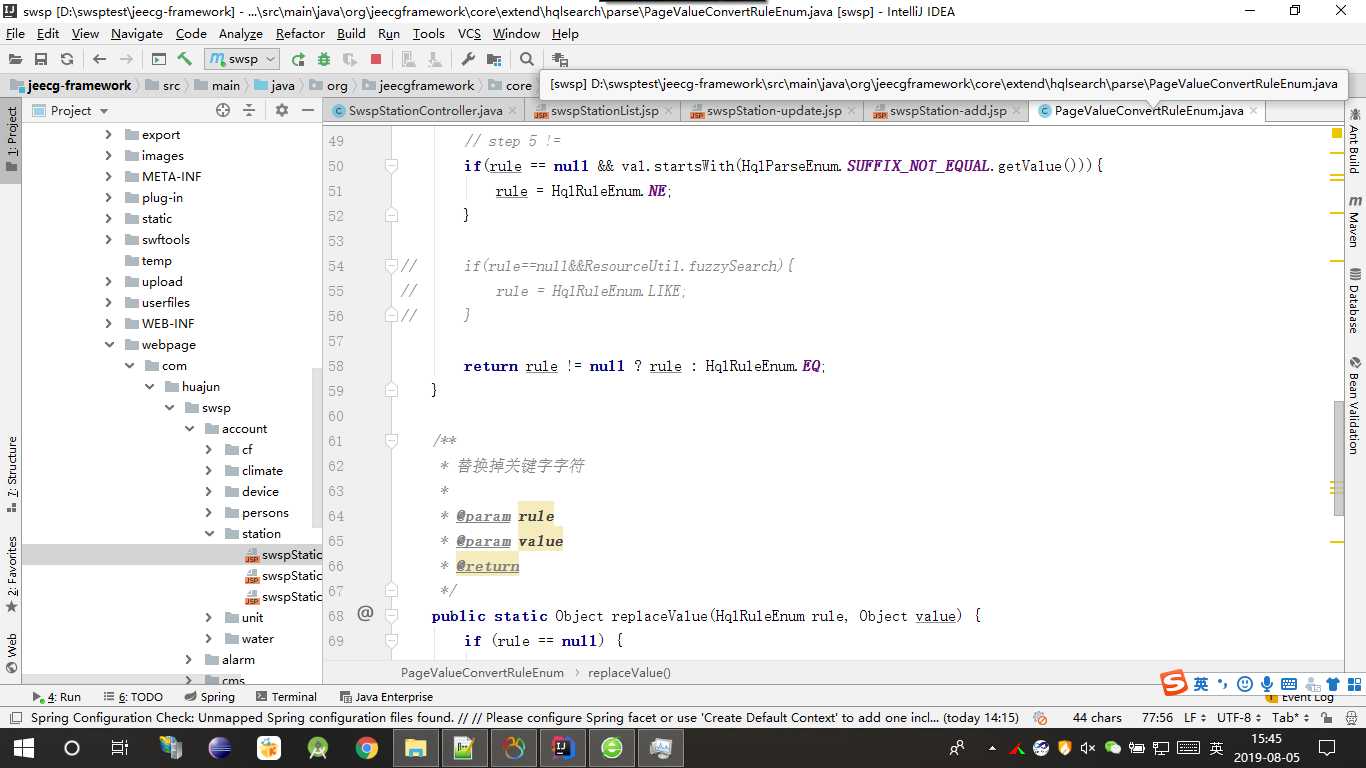The height and width of the screenshot is (768, 1366).
Task: Switch to SwspStationController.java tab
Action: point(425,110)
